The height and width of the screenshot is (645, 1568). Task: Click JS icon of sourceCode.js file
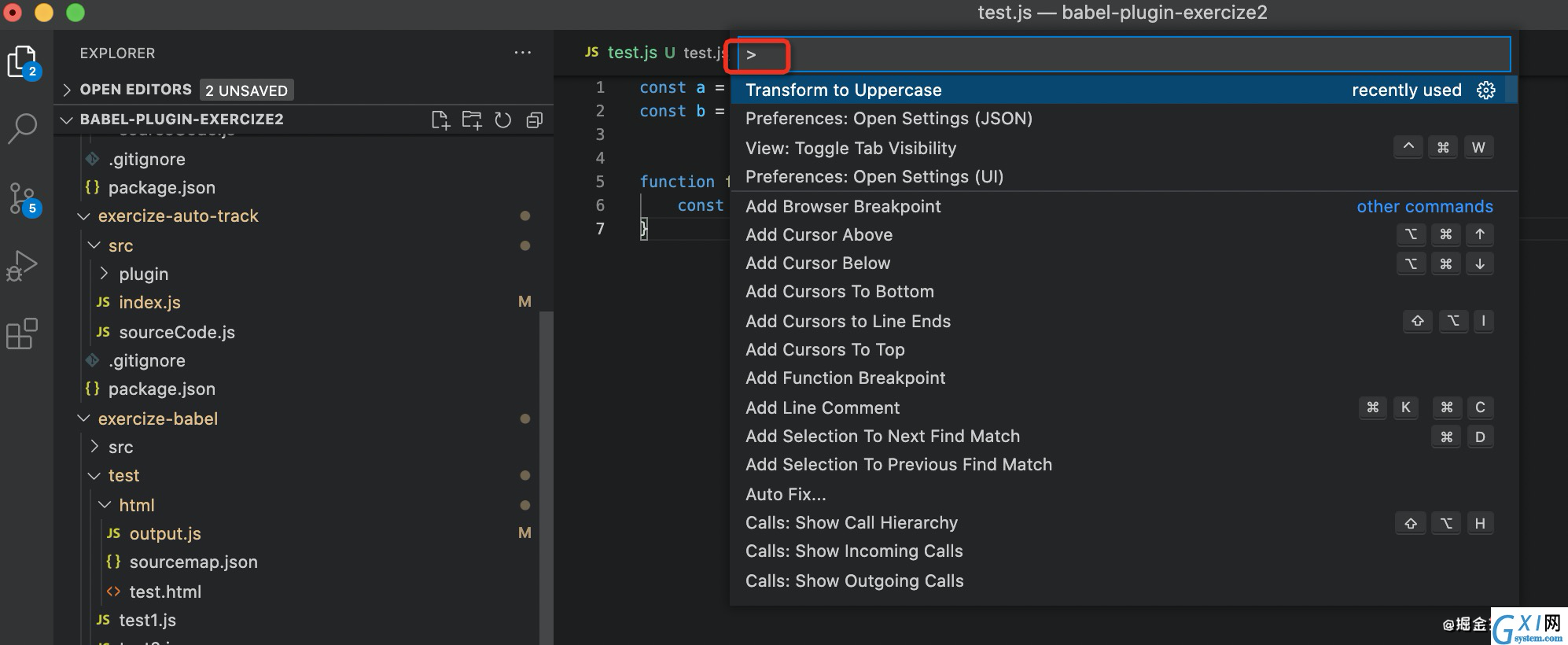(x=103, y=332)
